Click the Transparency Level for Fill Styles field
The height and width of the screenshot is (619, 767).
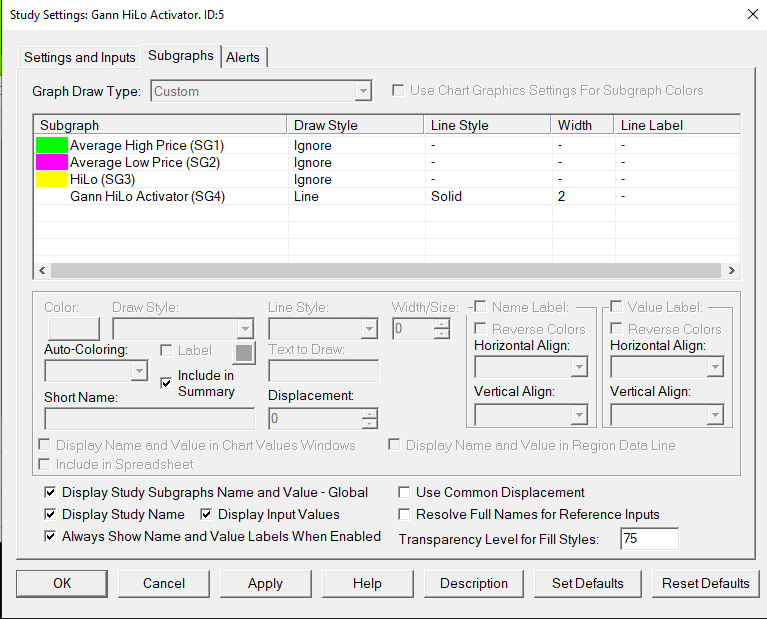point(649,539)
